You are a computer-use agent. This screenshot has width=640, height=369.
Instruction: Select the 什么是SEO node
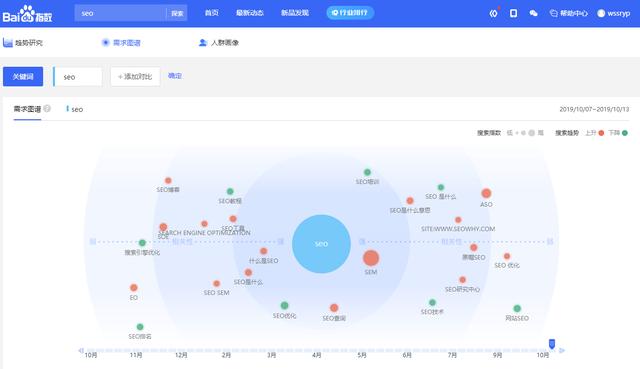pos(264,251)
